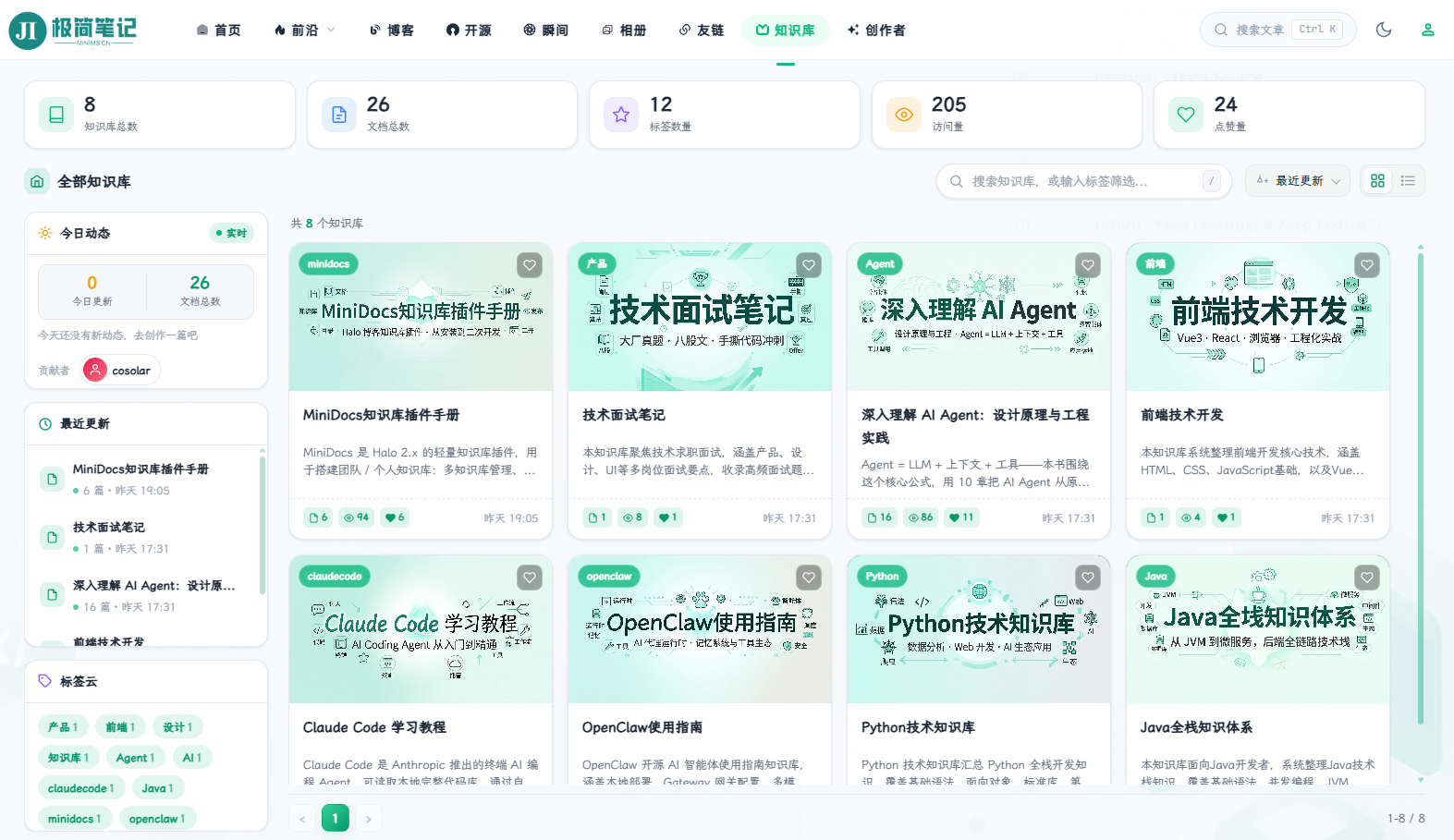Select the 知识库 nav tab

786,30
